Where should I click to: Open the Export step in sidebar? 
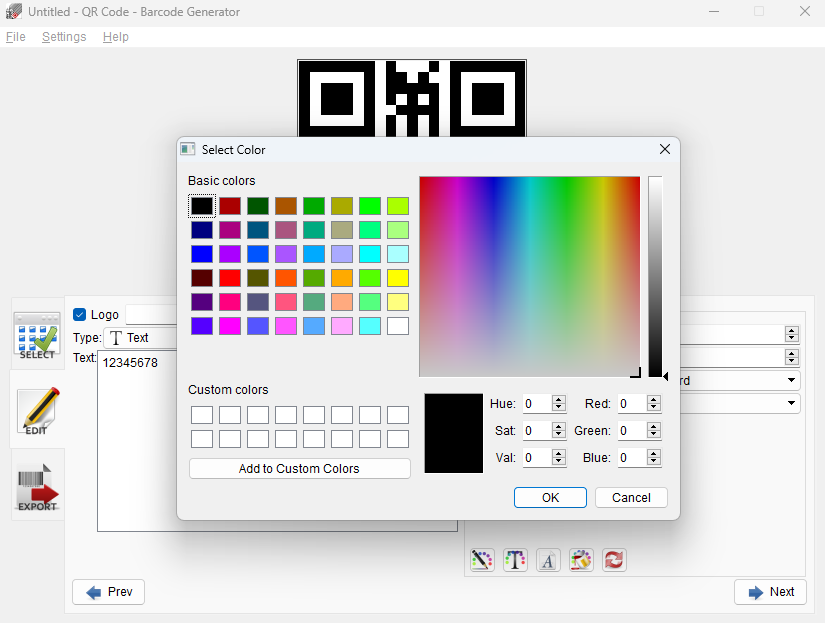tap(37, 486)
